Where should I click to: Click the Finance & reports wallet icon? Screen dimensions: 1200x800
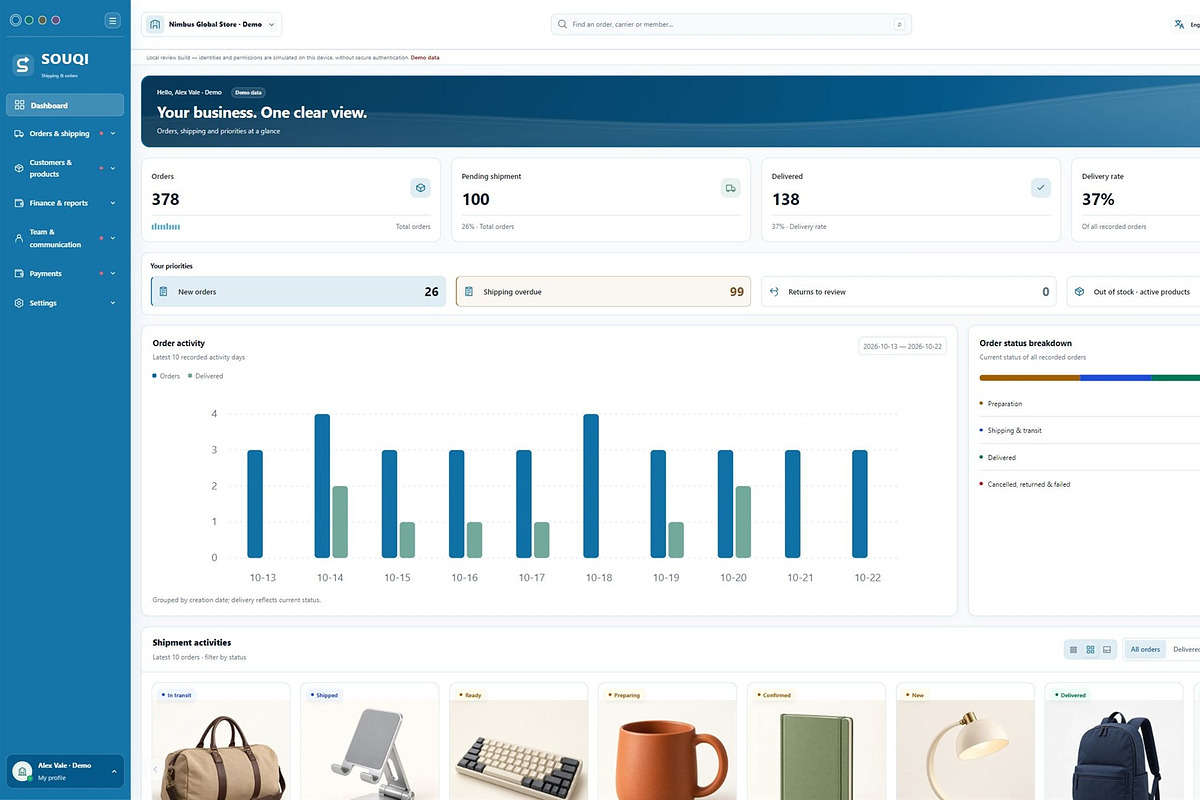point(19,203)
